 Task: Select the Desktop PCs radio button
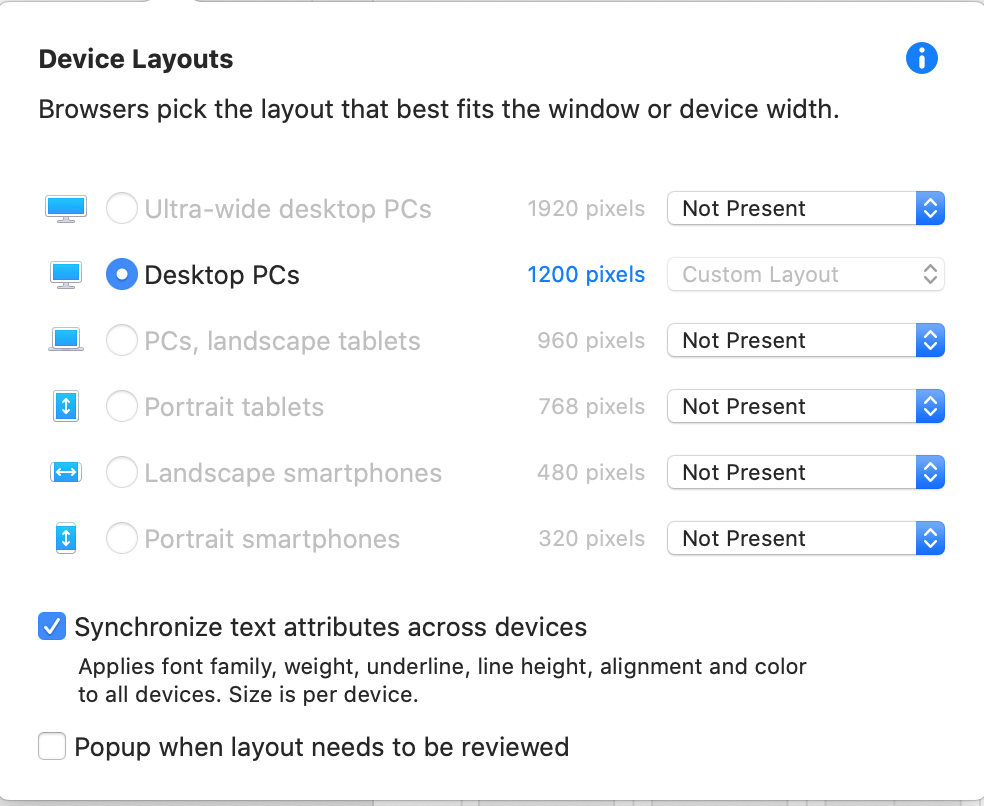pyautogui.click(x=122, y=274)
